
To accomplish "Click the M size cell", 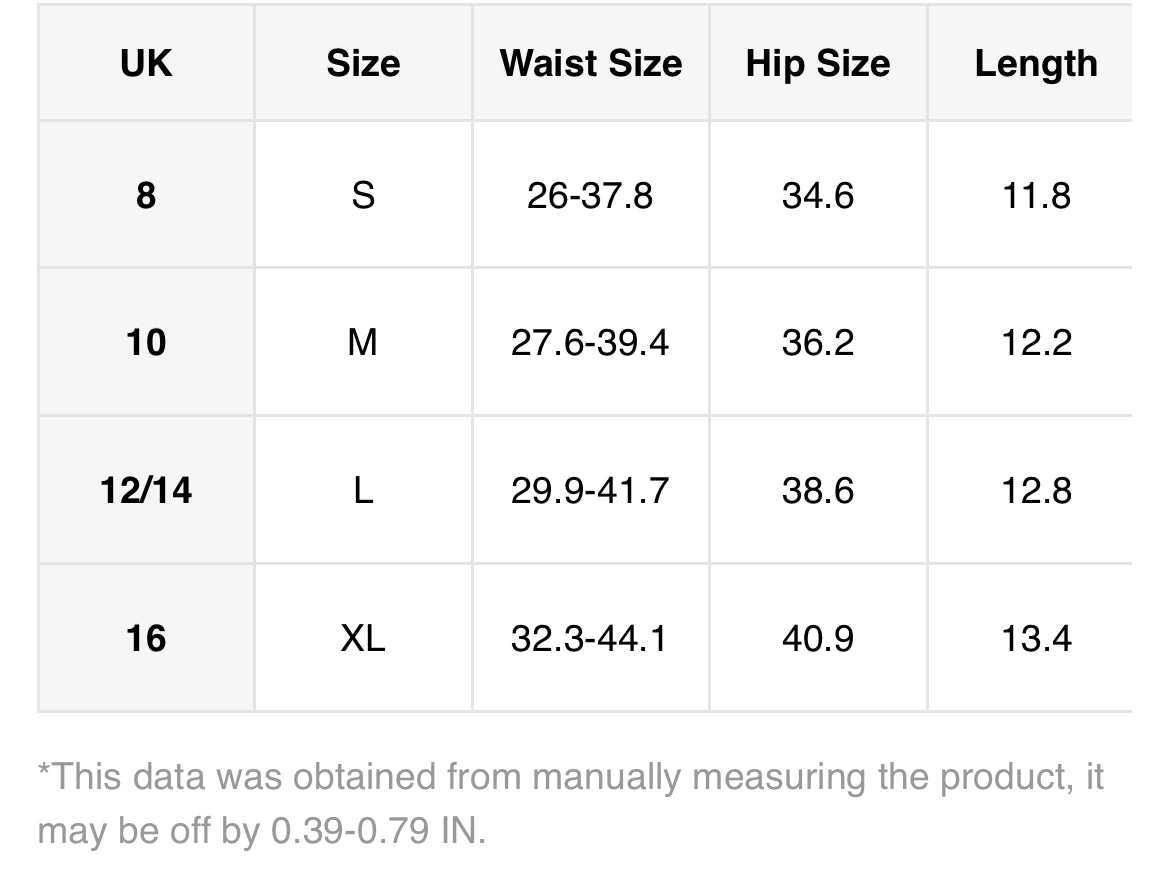I will [363, 342].
